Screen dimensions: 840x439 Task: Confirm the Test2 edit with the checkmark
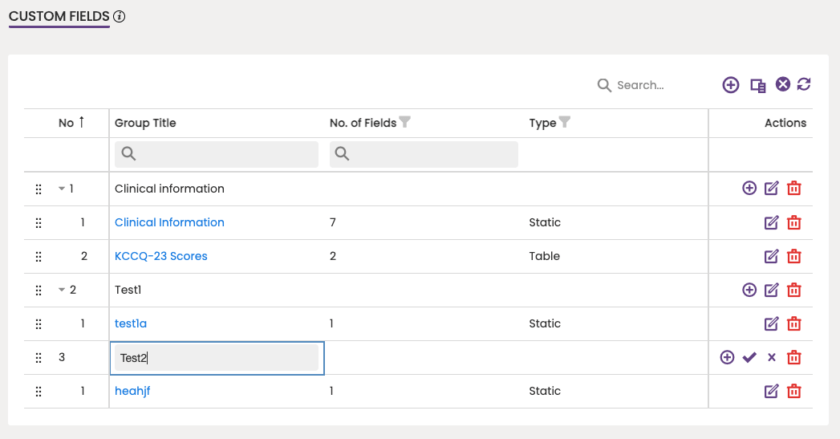point(749,358)
